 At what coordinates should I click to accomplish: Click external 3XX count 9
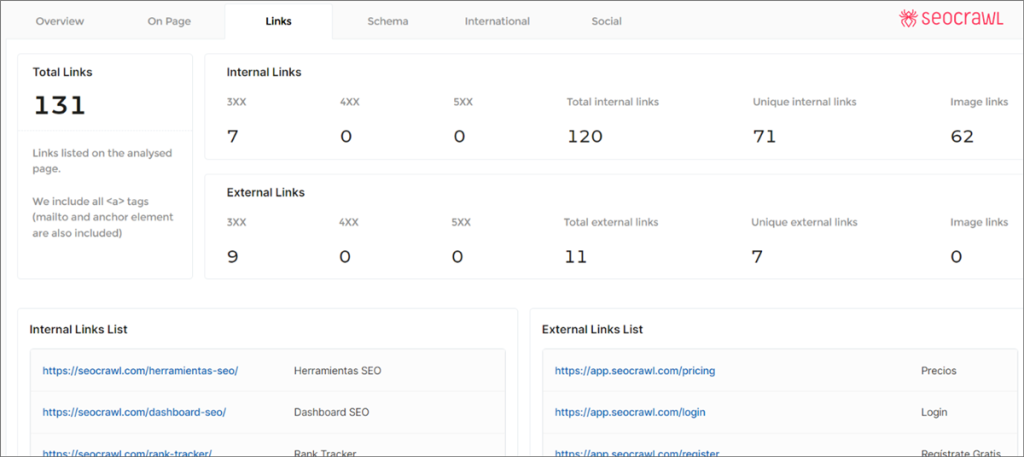(x=232, y=257)
